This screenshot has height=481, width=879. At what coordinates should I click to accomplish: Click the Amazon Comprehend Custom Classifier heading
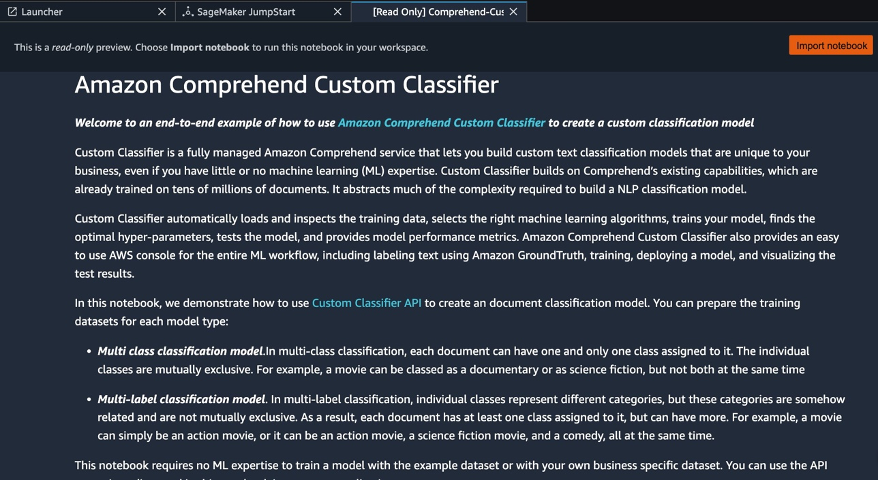[286, 84]
